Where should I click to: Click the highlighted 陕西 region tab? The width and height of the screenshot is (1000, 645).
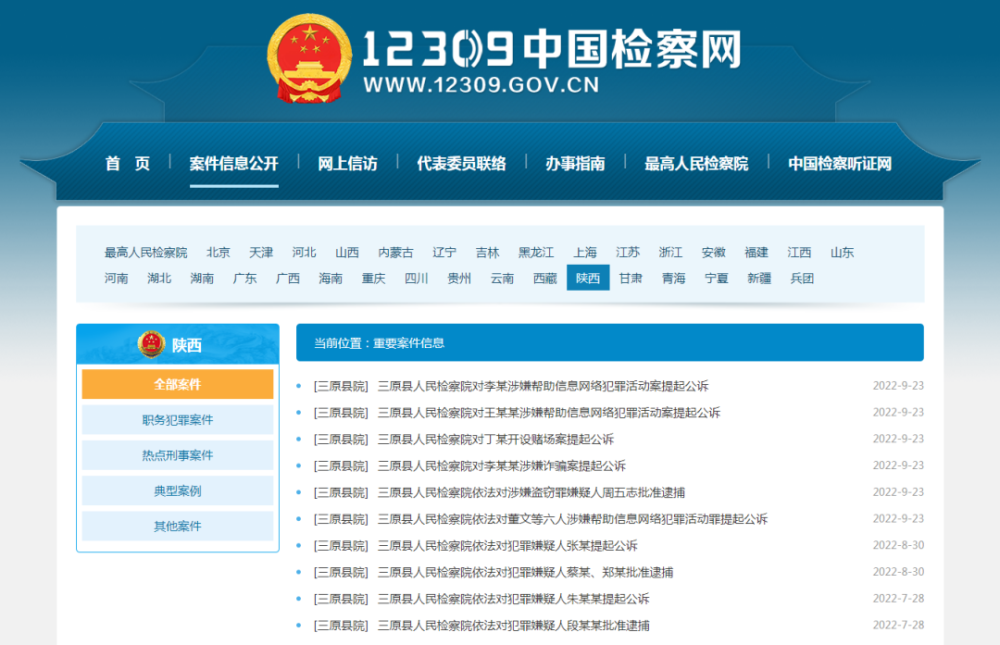tap(588, 278)
